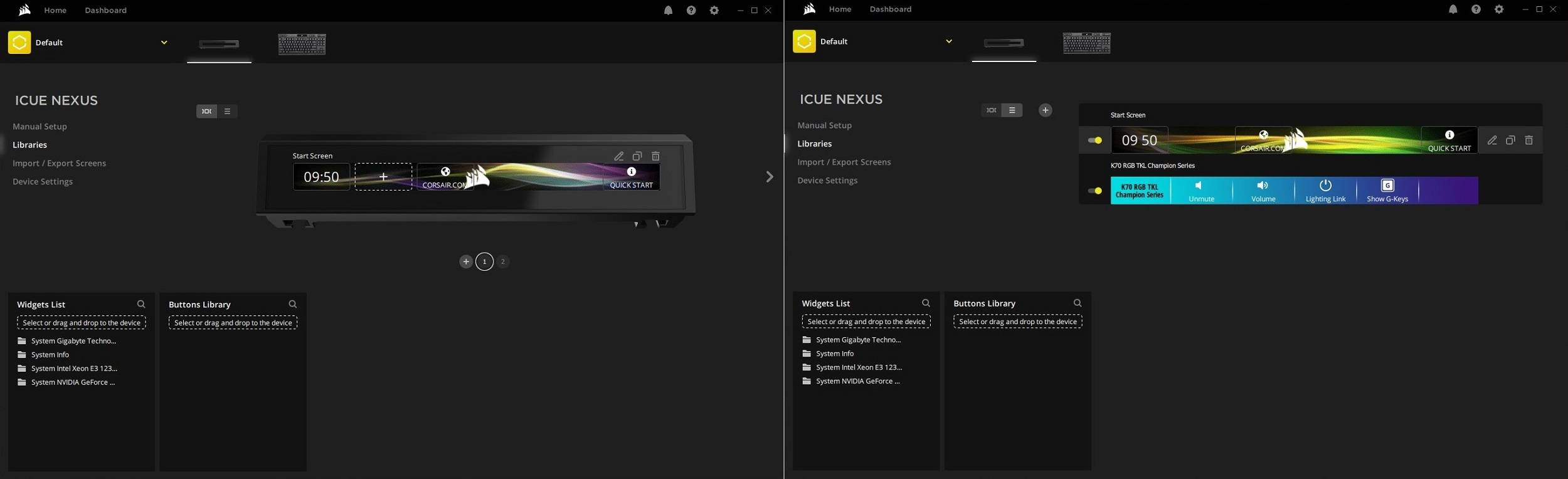This screenshot has height=479, width=1568.
Task: Open Device Settings in right window sidebar
Action: [827, 181]
